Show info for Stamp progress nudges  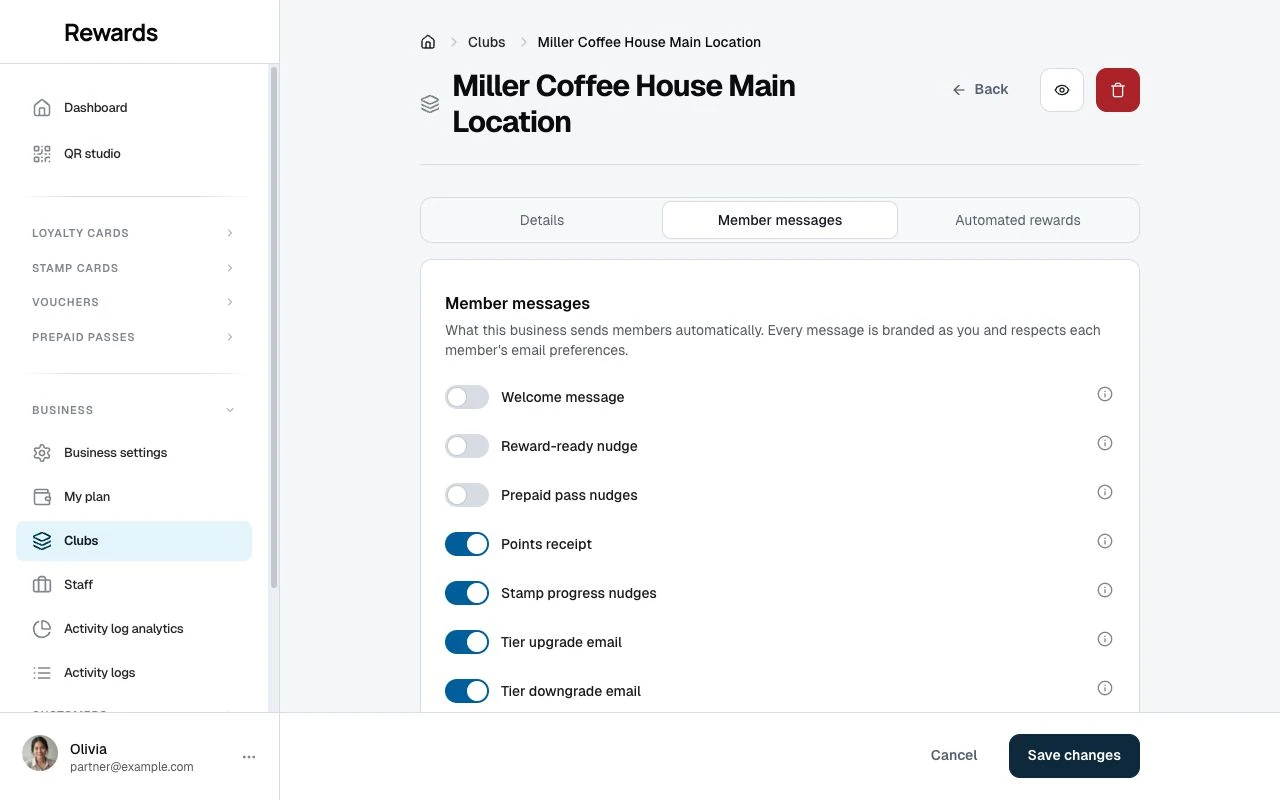pyautogui.click(x=1105, y=590)
